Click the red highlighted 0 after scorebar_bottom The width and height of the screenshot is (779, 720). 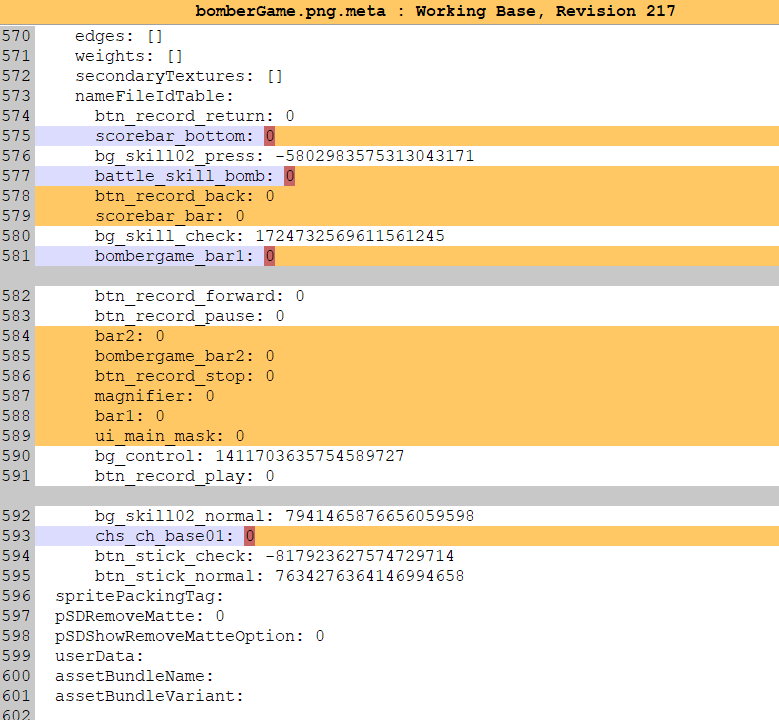(x=269, y=136)
